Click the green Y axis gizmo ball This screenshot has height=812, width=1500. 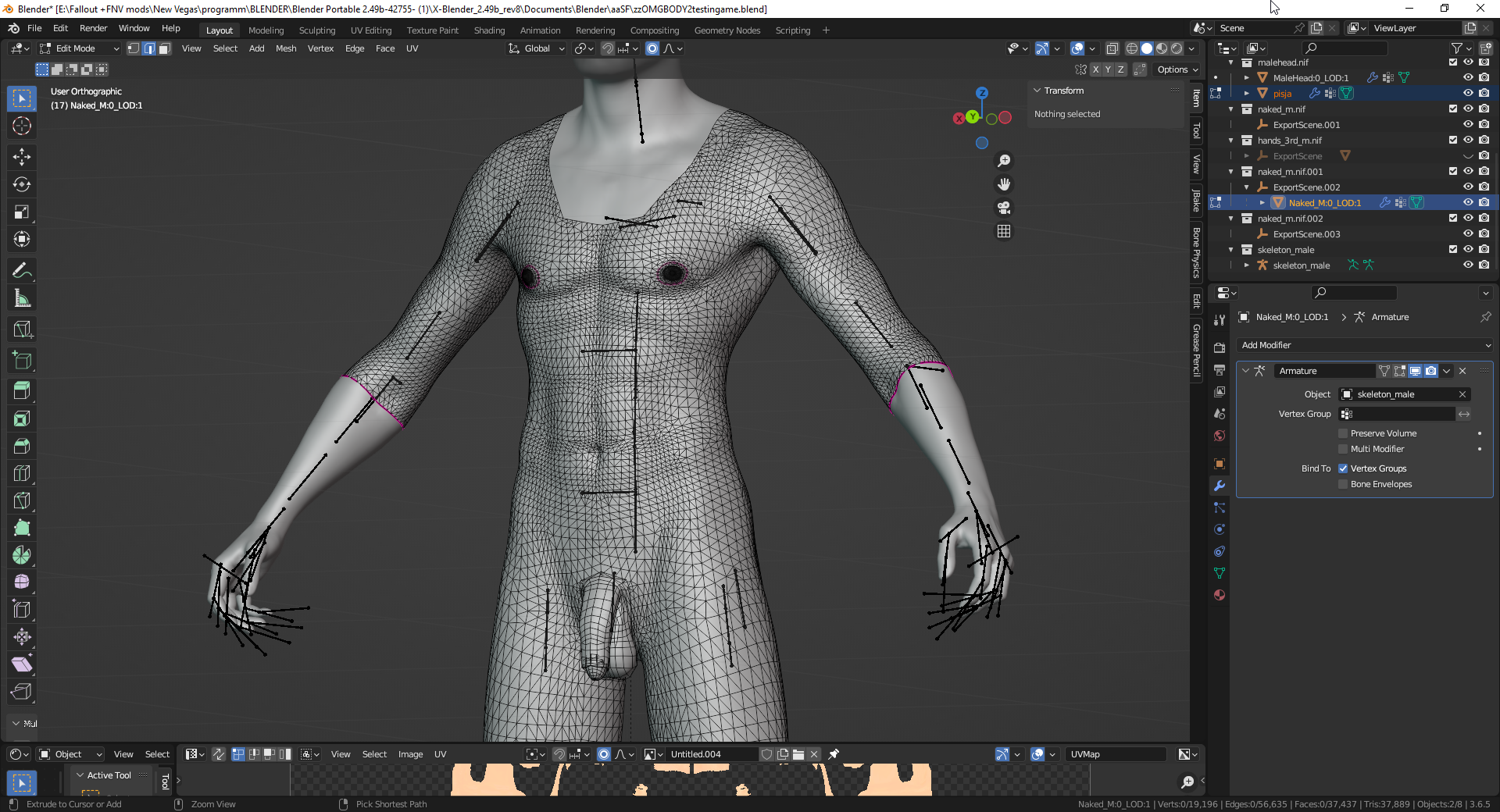[972, 116]
